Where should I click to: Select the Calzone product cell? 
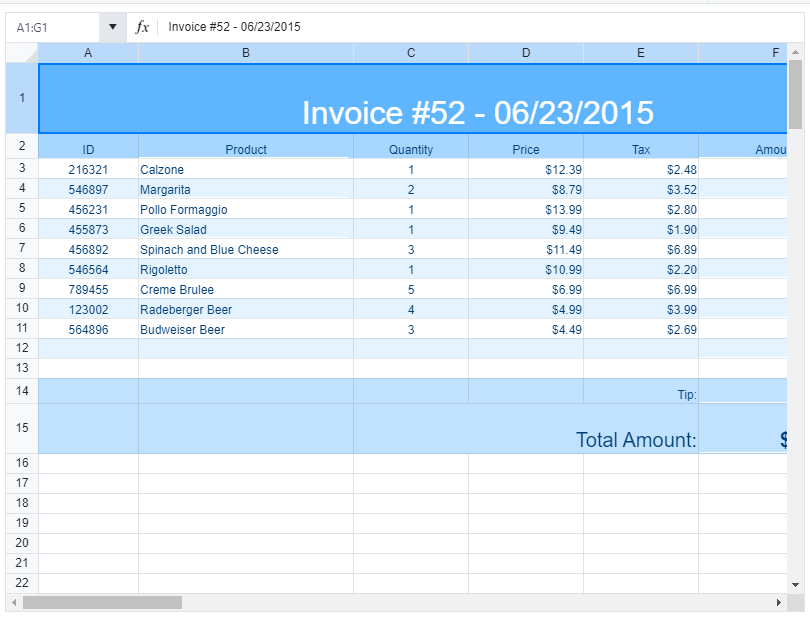click(246, 170)
